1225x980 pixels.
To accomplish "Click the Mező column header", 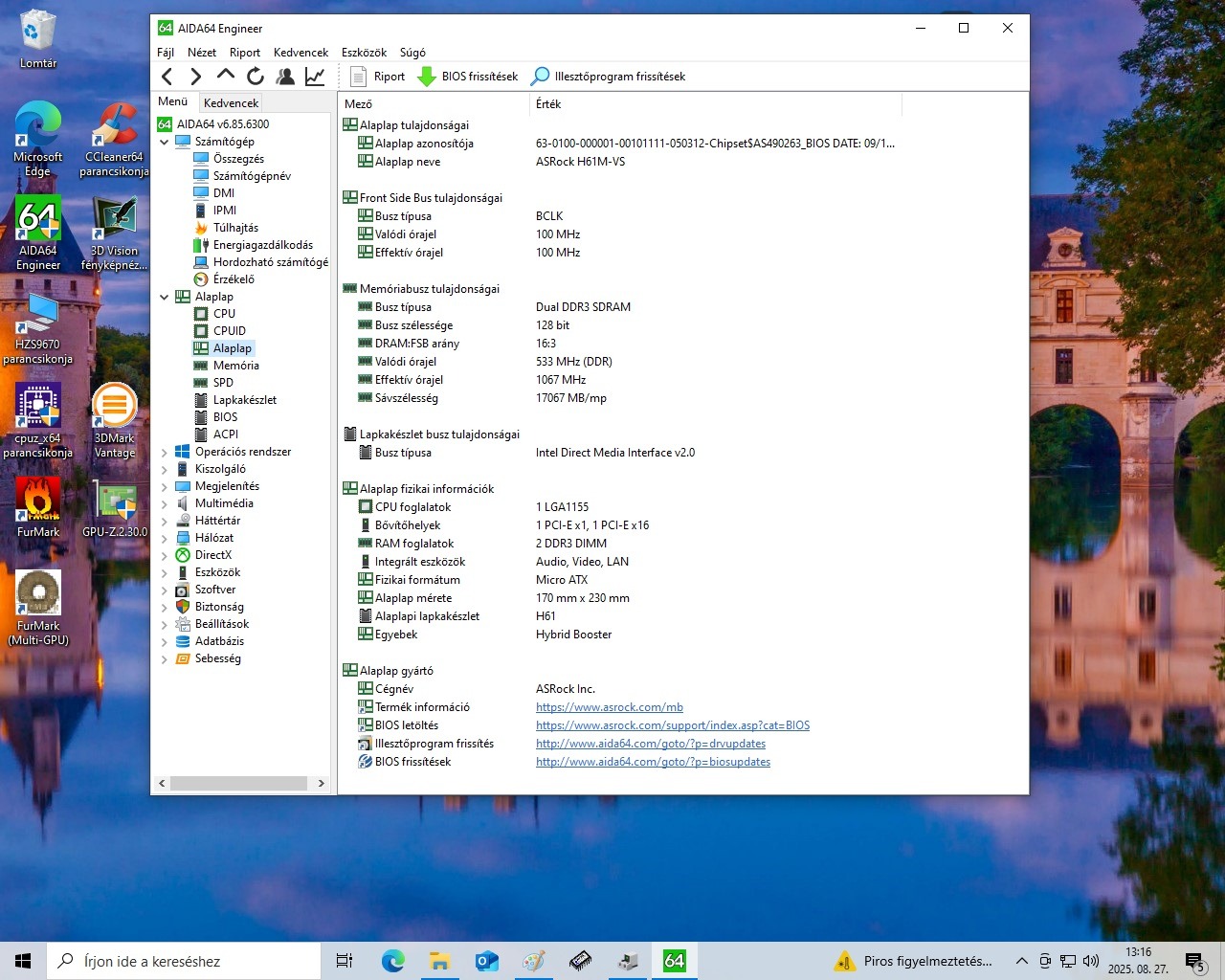I will [434, 103].
